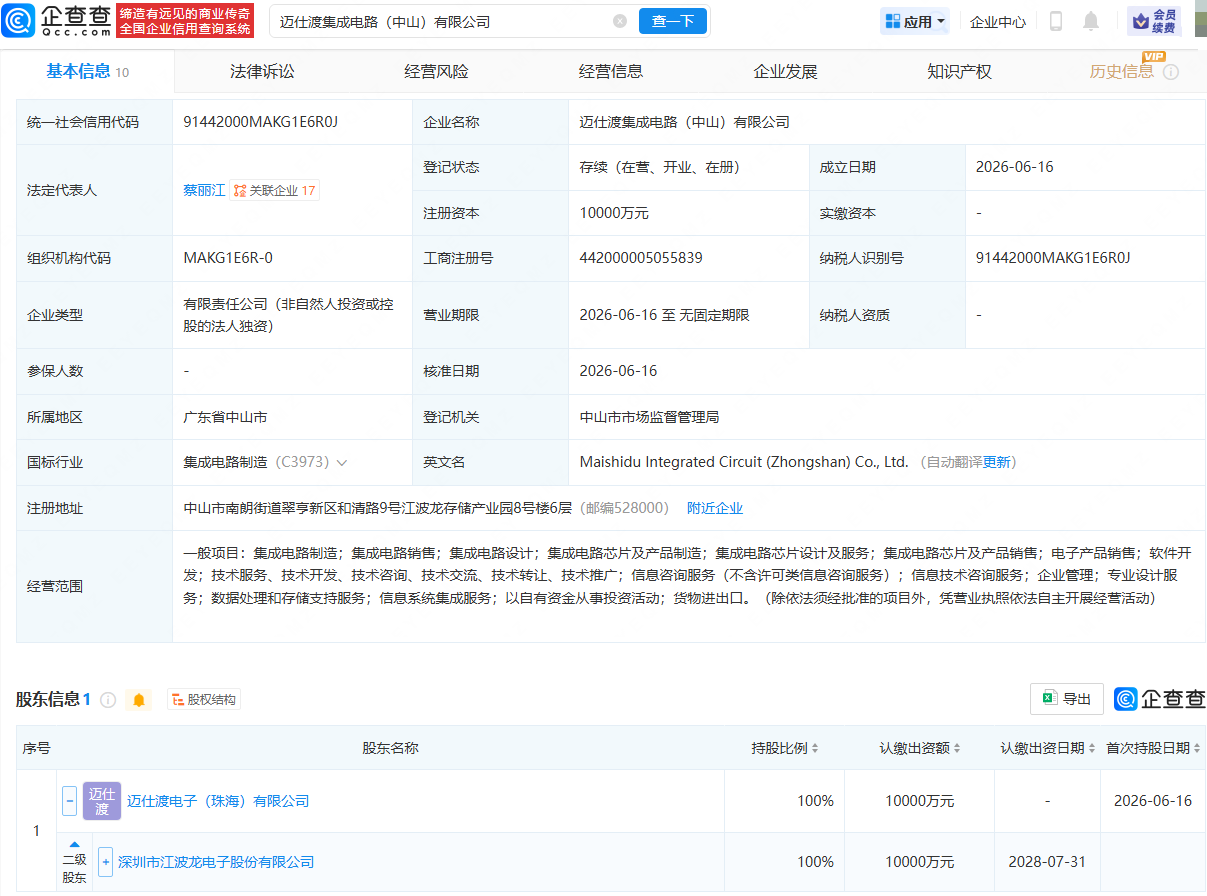This screenshot has width=1207, height=896.
Task: Click the search input field
Action: [452, 21]
